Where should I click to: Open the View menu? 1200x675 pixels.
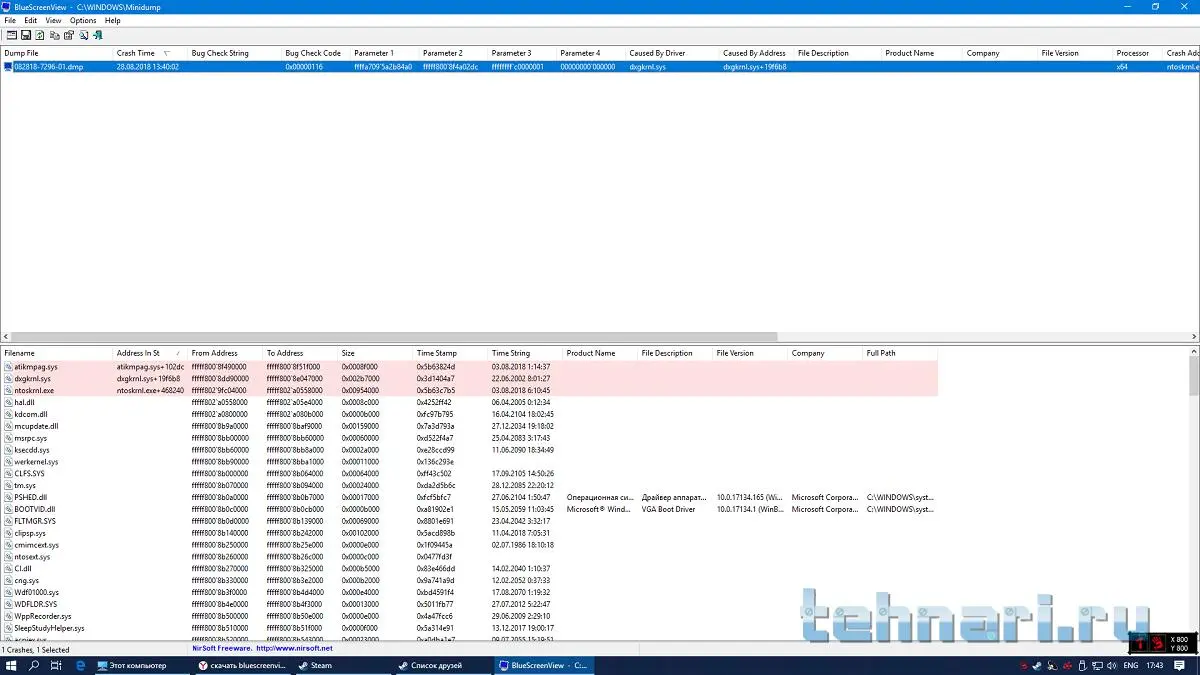coord(53,20)
